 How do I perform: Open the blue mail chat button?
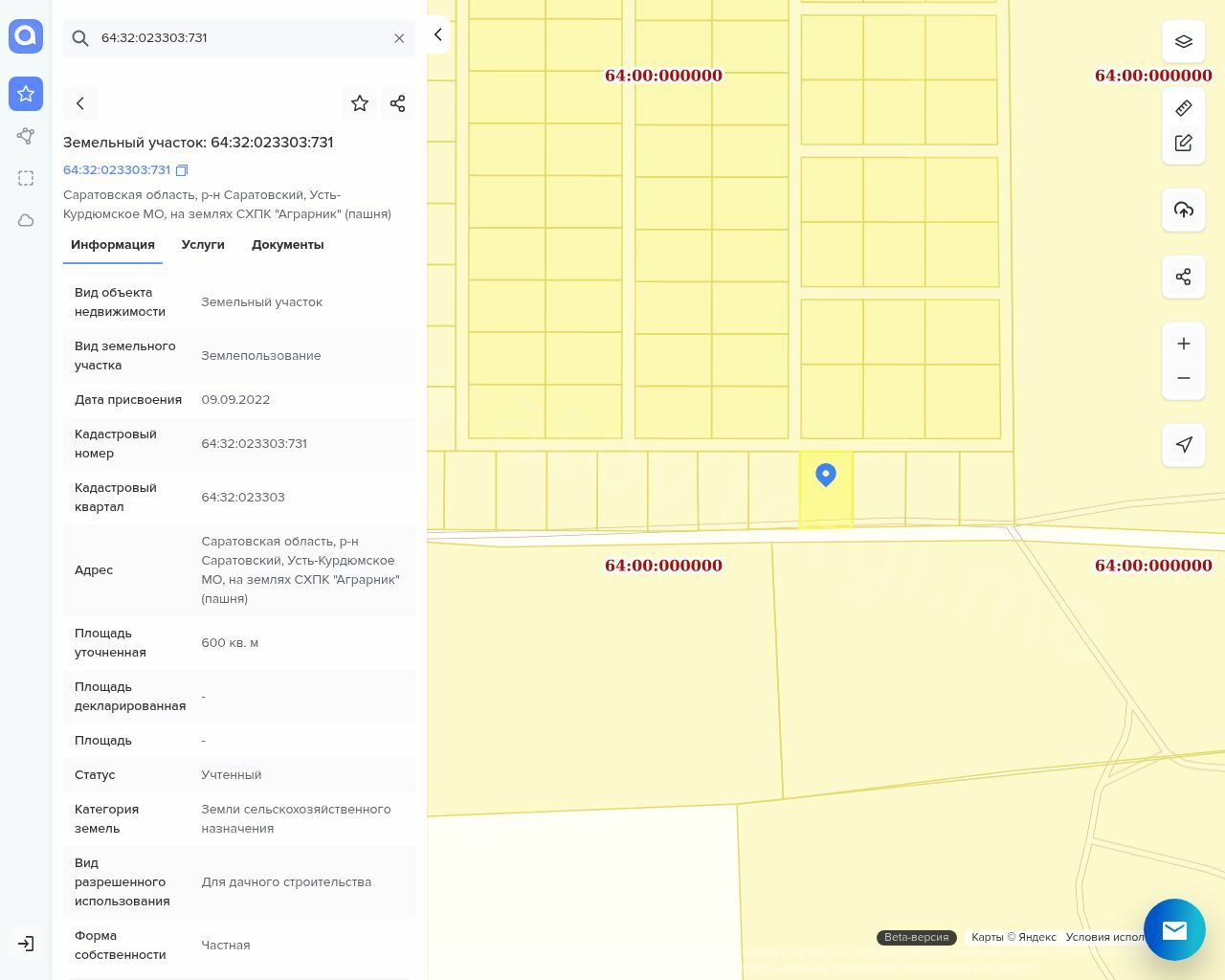[x=1174, y=929]
